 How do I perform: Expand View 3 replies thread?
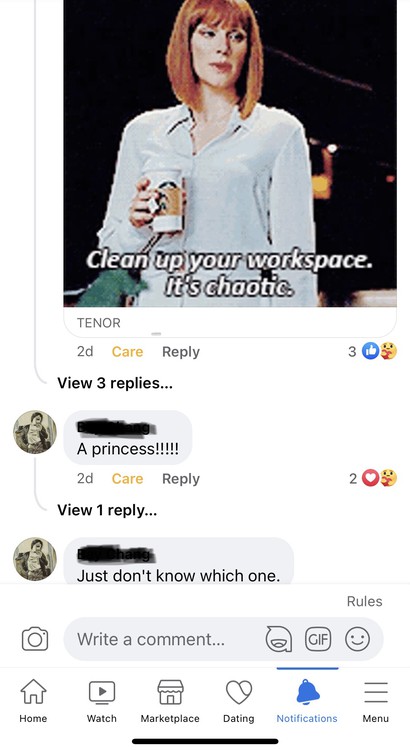115,383
